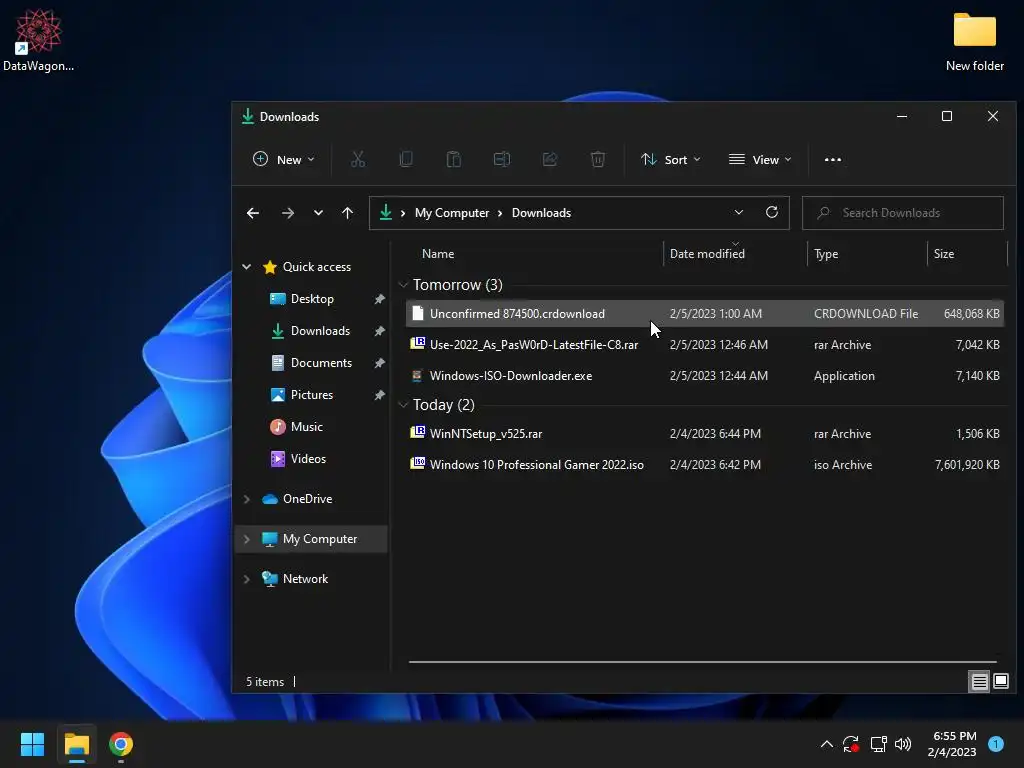Click the Copy icon in toolbar
Image resolution: width=1024 pixels, height=768 pixels.
[406, 159]
